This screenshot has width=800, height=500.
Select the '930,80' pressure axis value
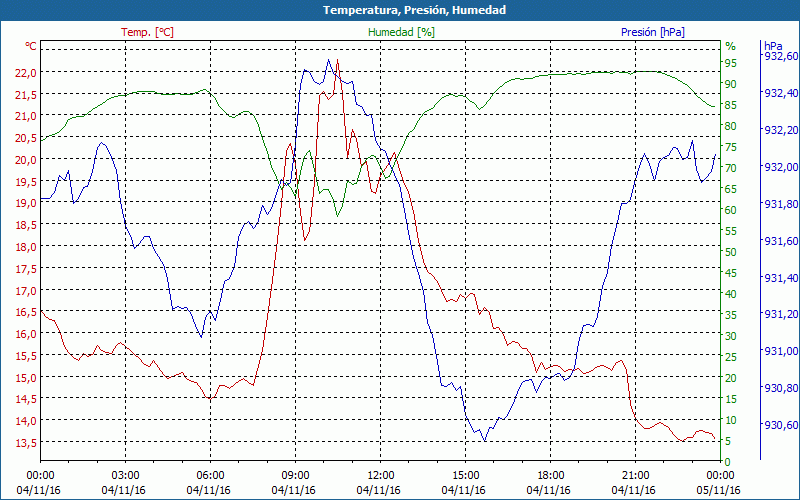(x=781, y=388)
